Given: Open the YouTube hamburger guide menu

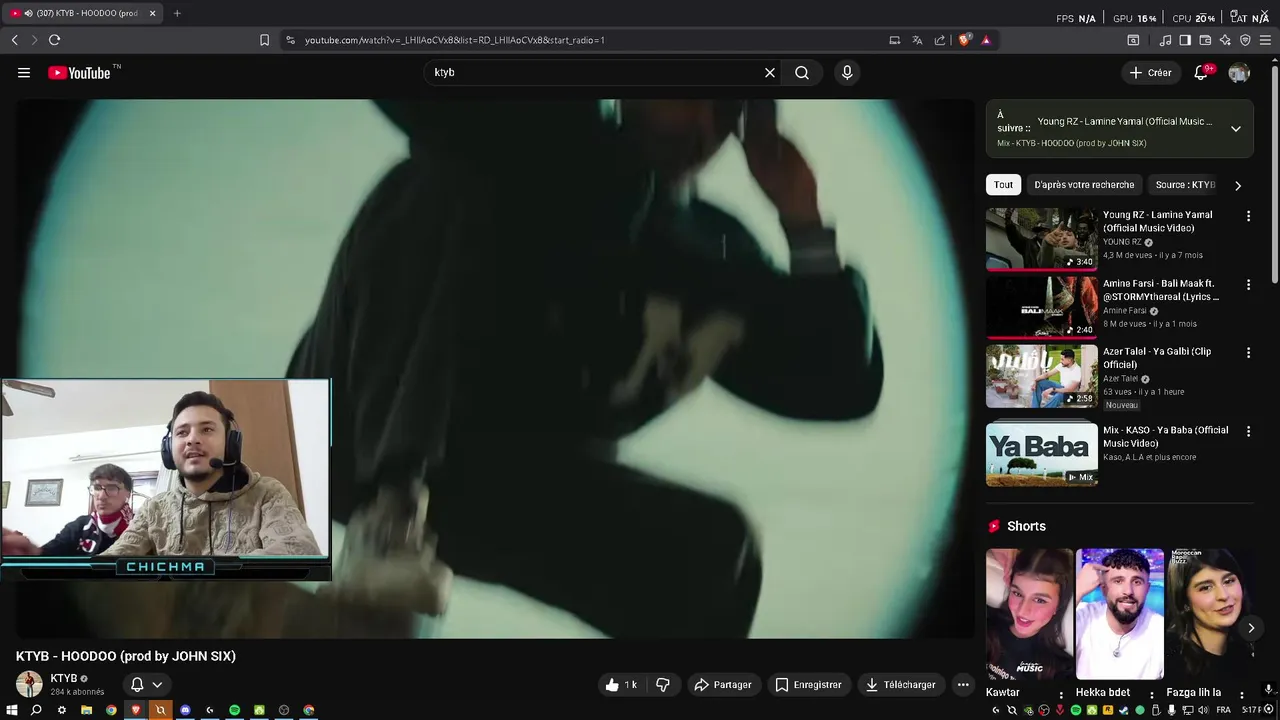Looking at the screenshot, I should (x=24, y=72).
